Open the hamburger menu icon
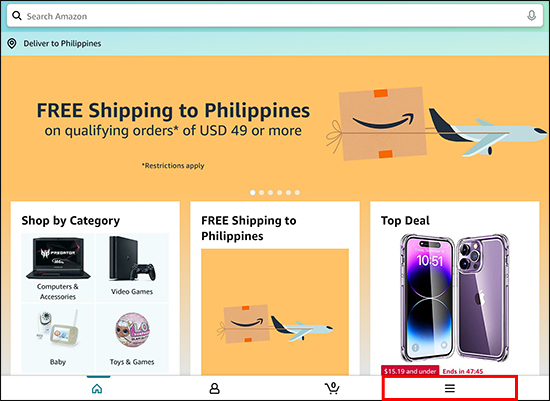The height and width of the screenshot is (401, 550). click(x=450, y=388)
